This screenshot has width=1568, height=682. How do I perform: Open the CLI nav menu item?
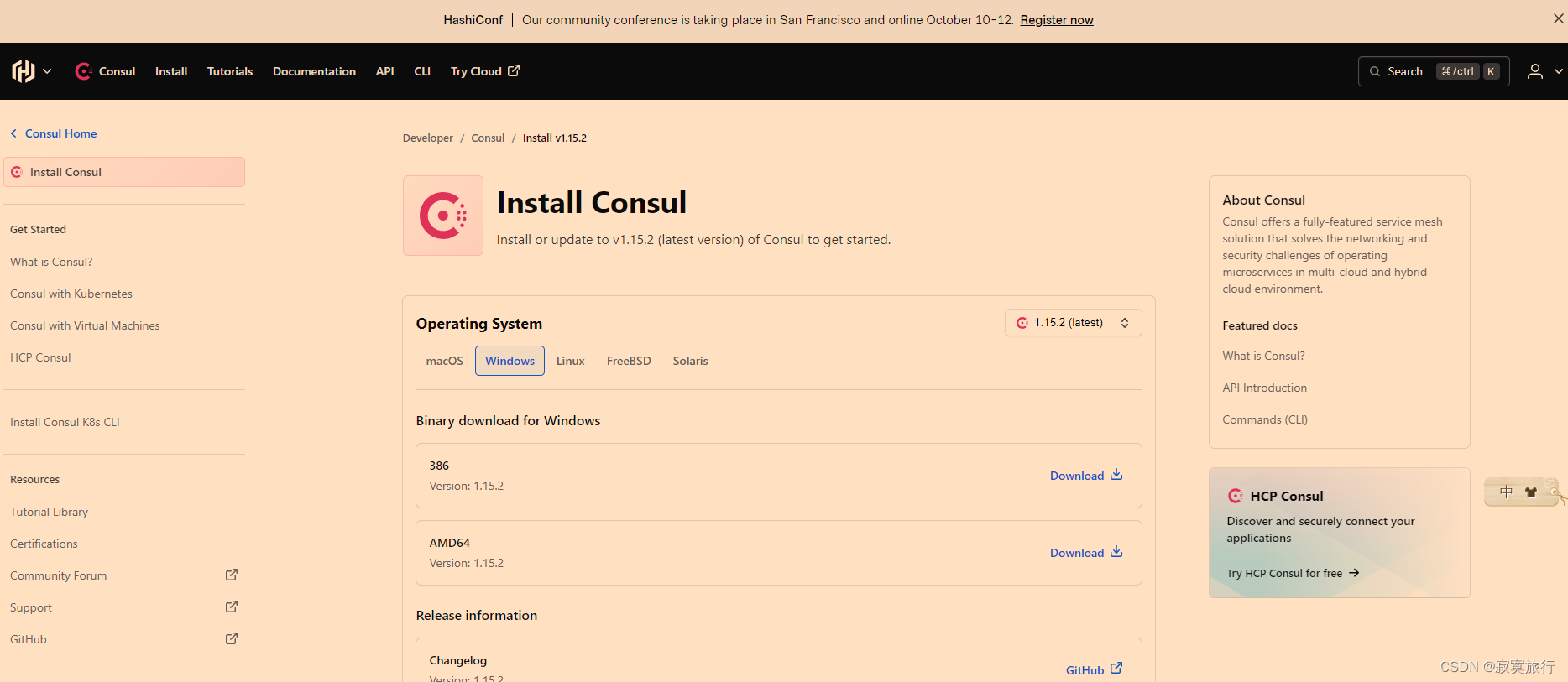[422, 71]
